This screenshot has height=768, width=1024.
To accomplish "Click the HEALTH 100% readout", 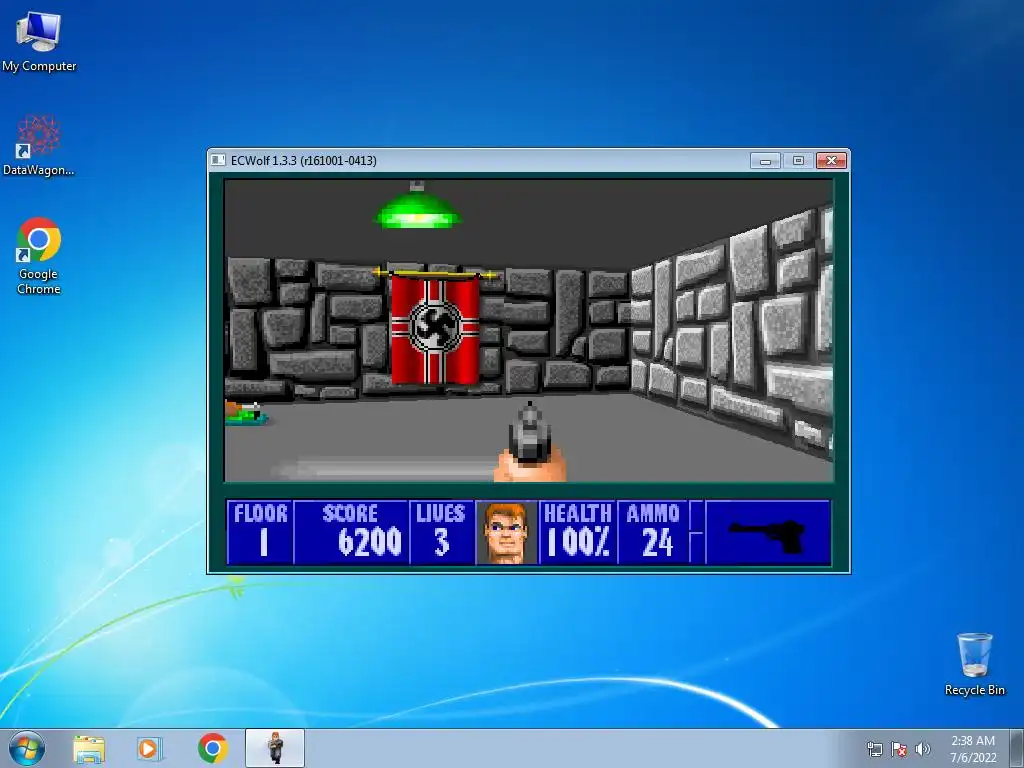I will click(577, 532).
